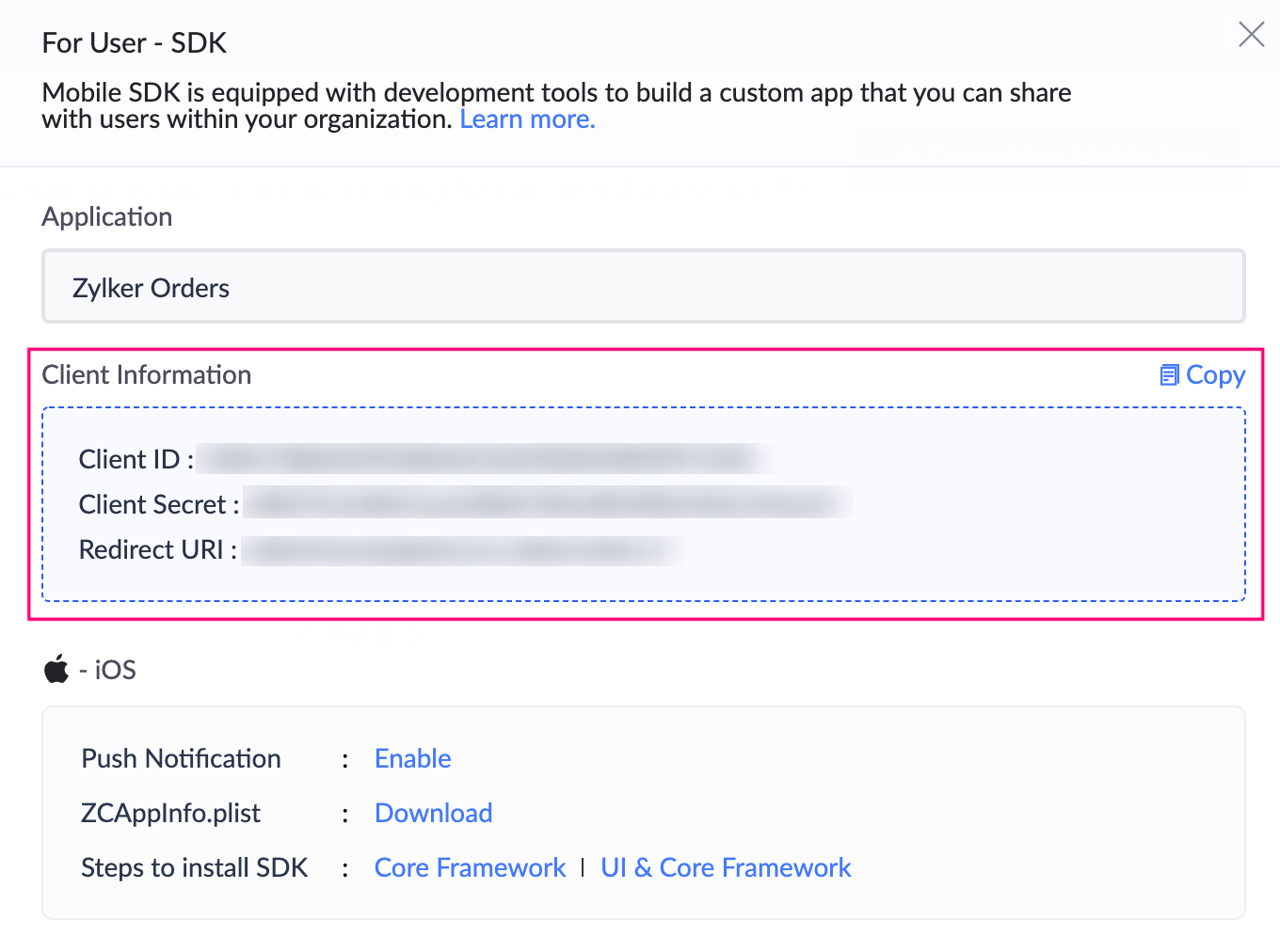Select the blurred Client Secret value
The width and height of the screenshot is (1280, 952).
tap(547, 503)
